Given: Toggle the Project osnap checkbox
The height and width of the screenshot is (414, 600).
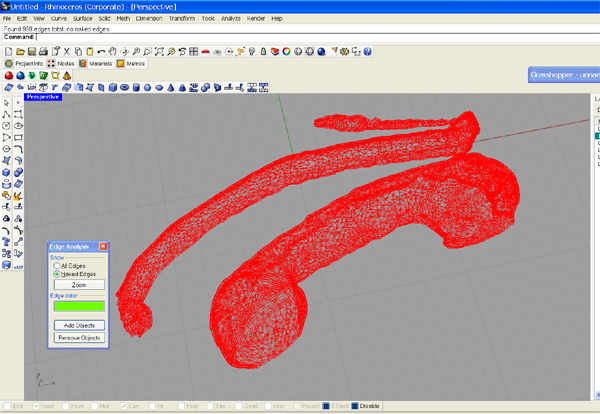Looking at the screenshot, I should (x=297, y=406).
